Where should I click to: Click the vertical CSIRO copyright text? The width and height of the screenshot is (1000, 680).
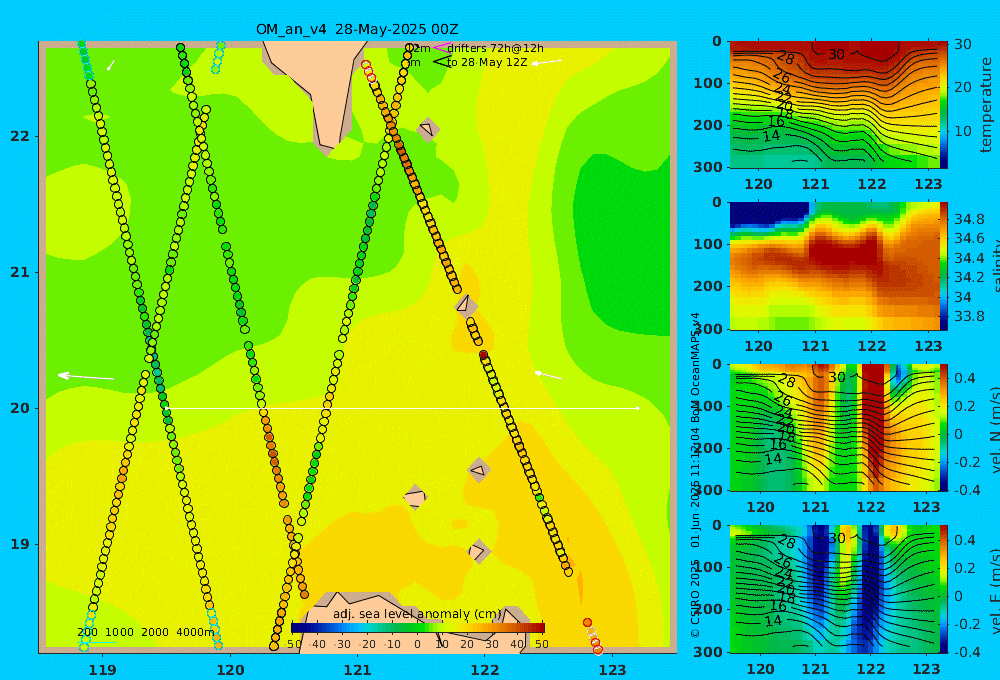click(696, 475)
